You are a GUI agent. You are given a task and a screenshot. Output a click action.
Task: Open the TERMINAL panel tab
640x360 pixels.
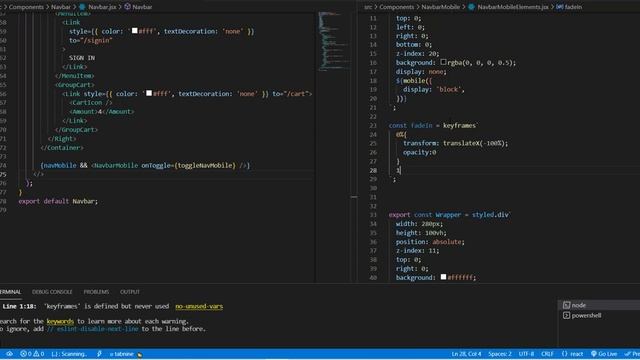(x=10, y=292)
